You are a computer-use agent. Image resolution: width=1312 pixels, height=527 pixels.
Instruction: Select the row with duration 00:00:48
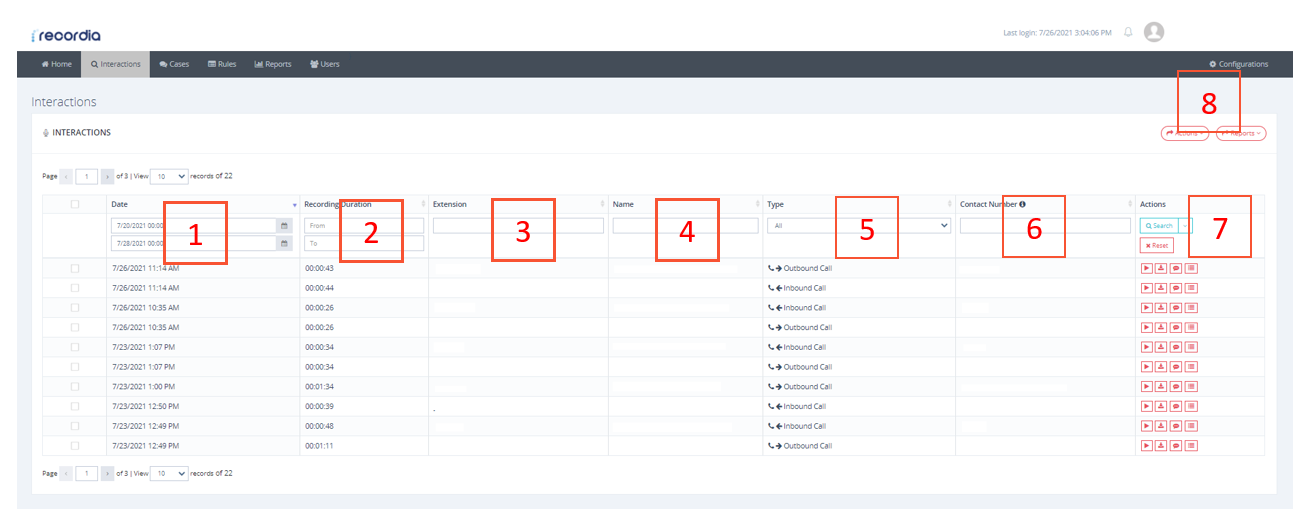(75, 426)
